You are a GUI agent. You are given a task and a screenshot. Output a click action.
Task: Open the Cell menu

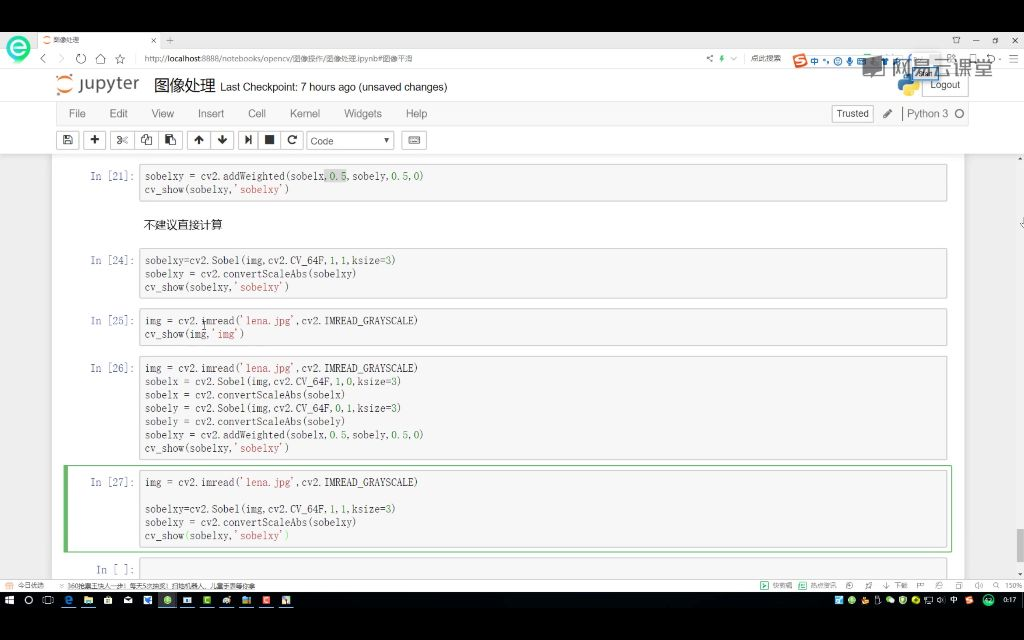coord(257,114)
